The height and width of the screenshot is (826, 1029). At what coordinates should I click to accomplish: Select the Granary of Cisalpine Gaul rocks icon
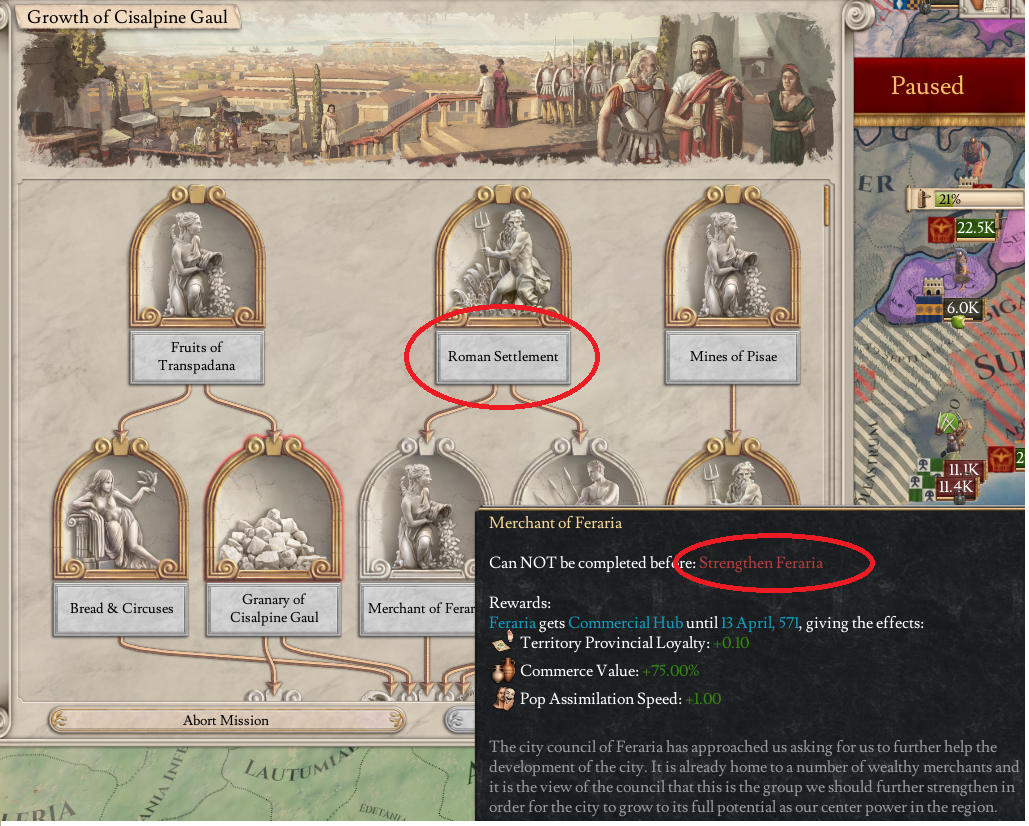click(x=274, y=510)
